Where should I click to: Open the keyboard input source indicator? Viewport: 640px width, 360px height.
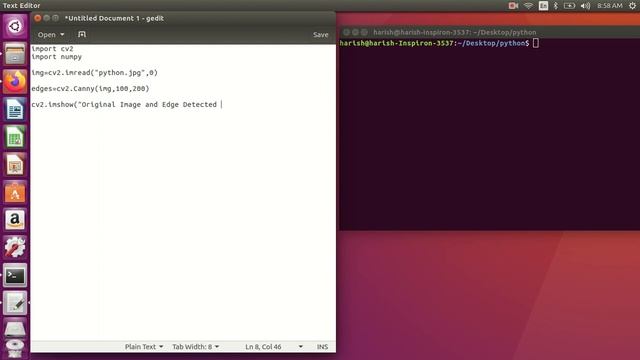point(543,6)
